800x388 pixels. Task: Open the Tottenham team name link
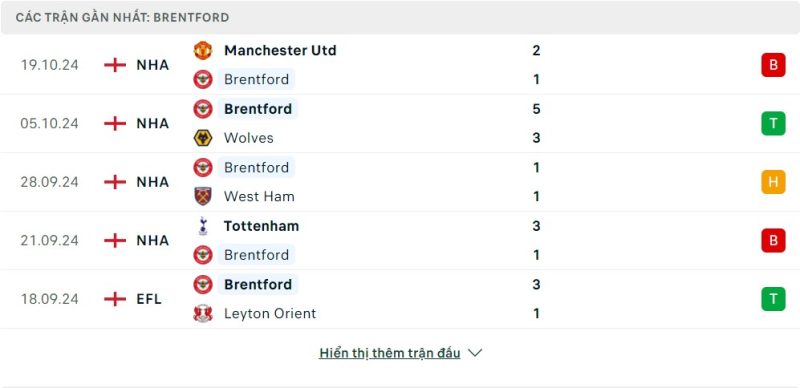pos(261,226)
